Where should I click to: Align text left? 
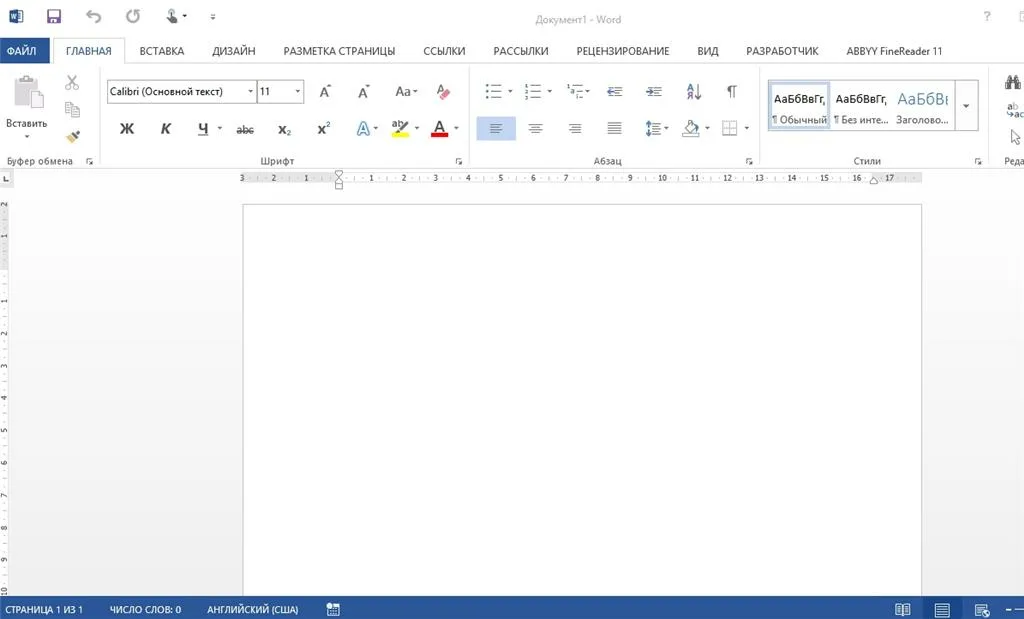click(x=496, y=129)
